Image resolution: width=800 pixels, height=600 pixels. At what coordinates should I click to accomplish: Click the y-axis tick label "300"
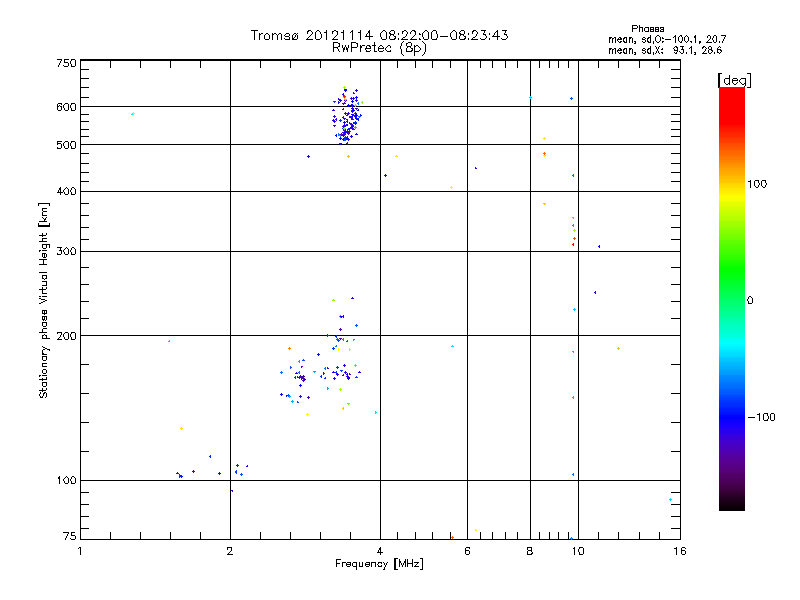point(66,252)
